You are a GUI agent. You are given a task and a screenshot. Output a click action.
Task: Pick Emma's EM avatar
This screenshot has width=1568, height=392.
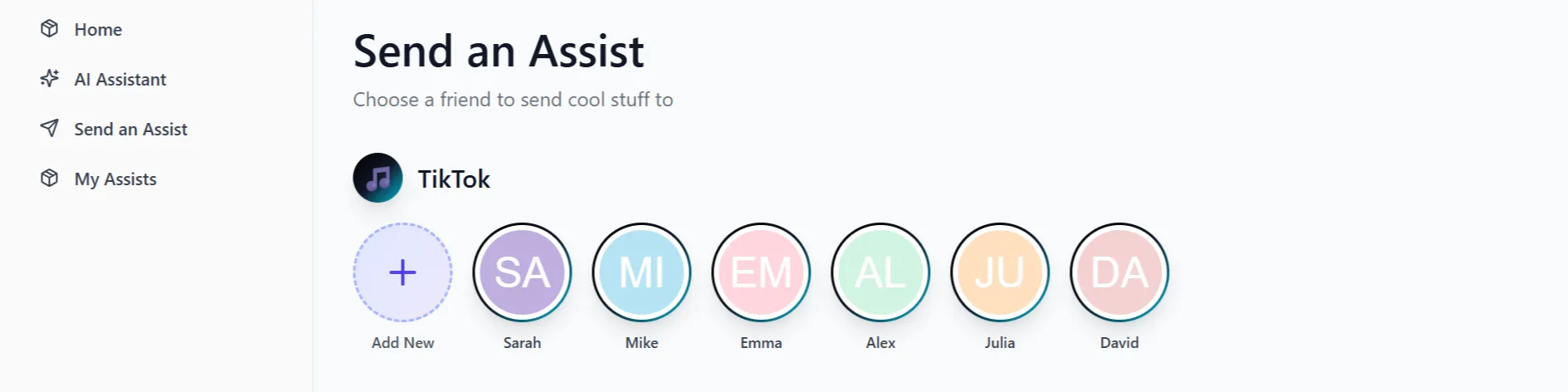pos(761,272)
